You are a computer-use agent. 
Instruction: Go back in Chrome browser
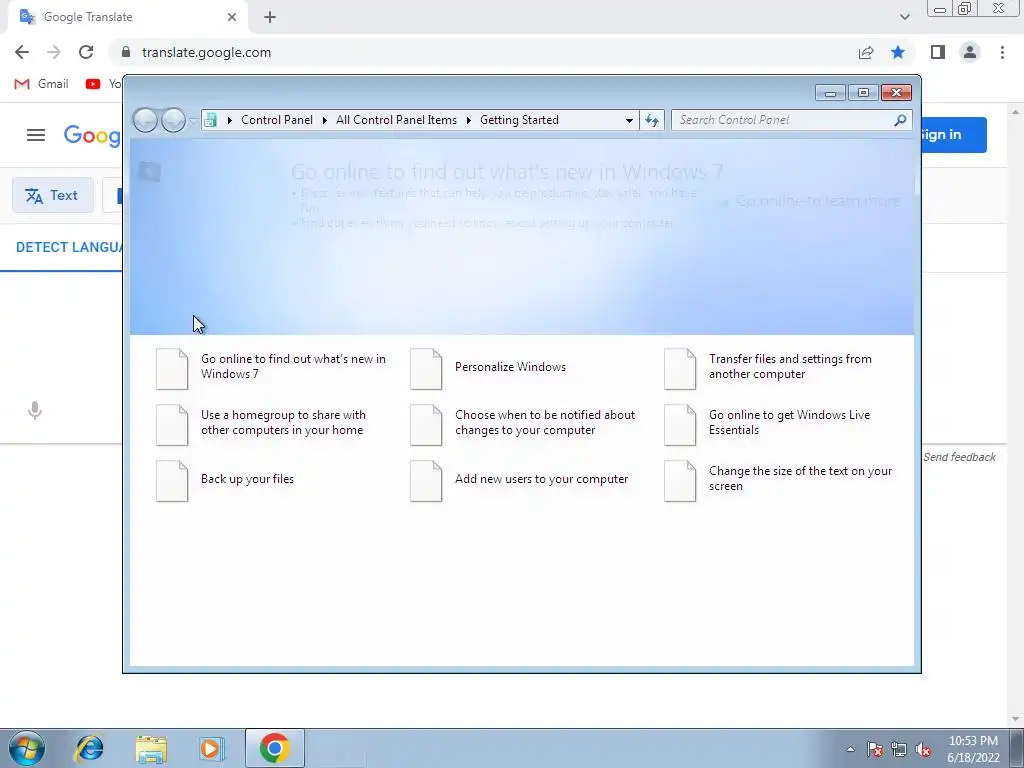[x=22, y=52]
